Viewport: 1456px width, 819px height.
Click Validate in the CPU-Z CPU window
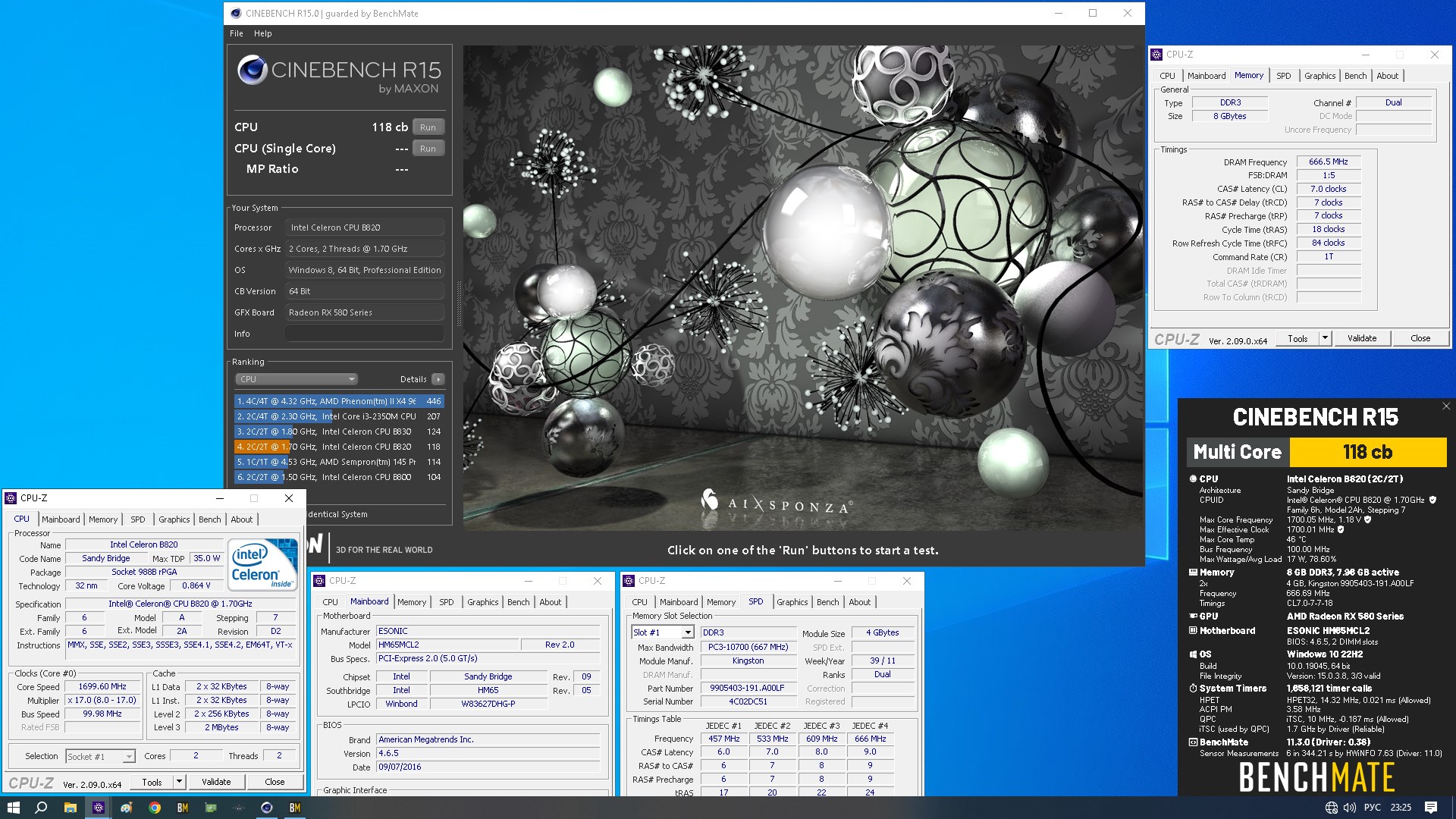(216, 782)
